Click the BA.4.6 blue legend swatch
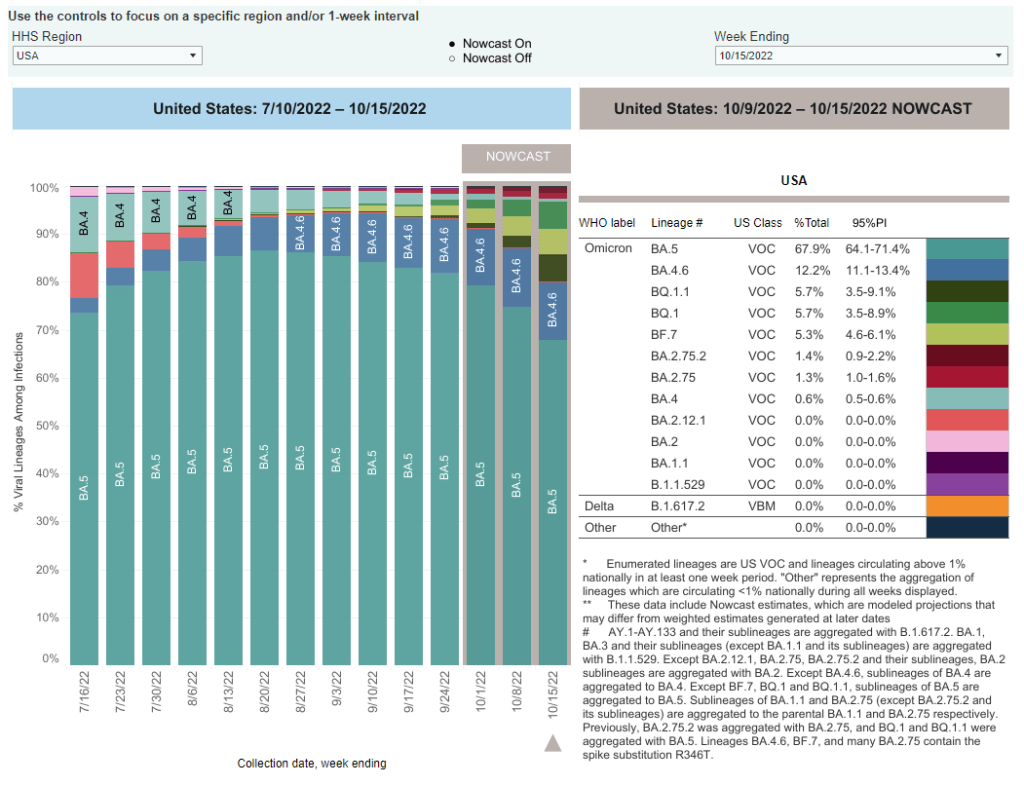This screenshot has height=785, width=1024. click(967, 270)
